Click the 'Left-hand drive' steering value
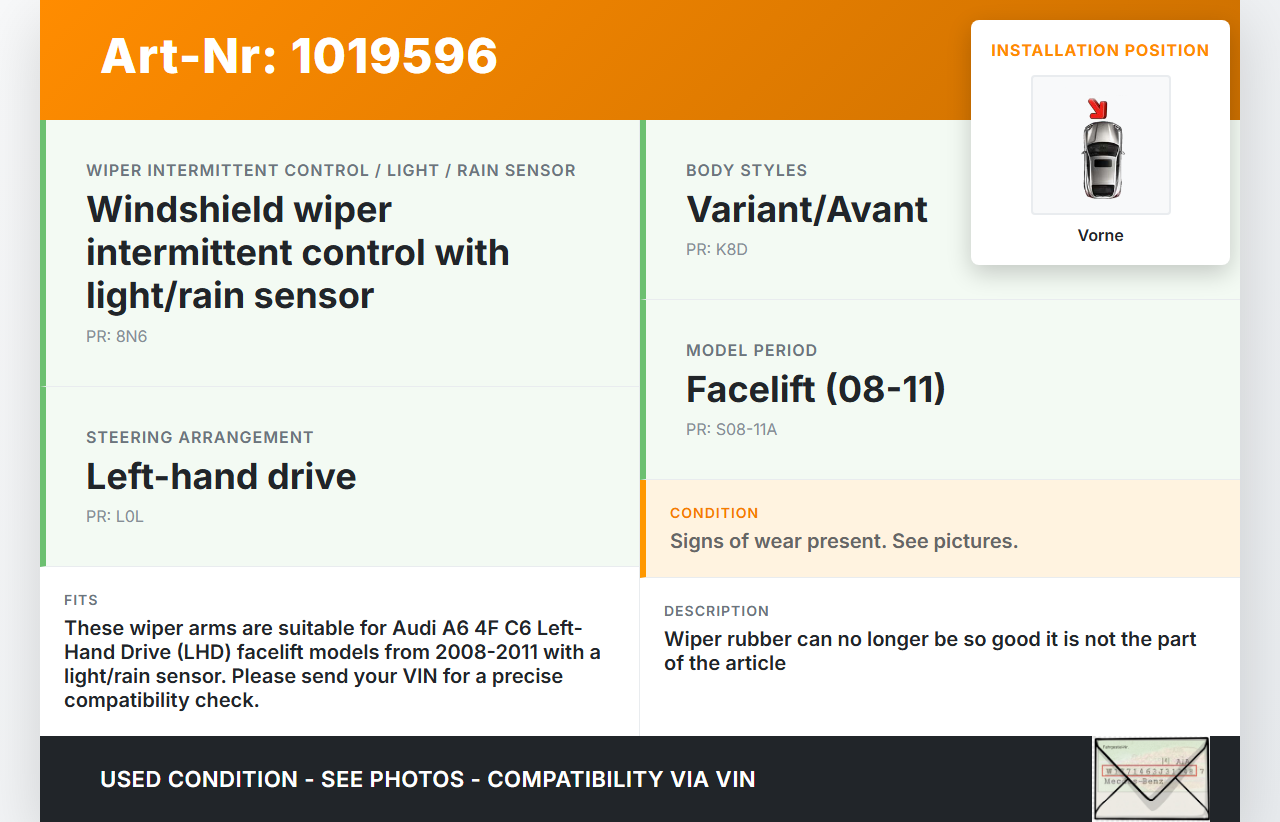Image resolution: width=1280 pixels, height=822 pixels. (221, 476)
